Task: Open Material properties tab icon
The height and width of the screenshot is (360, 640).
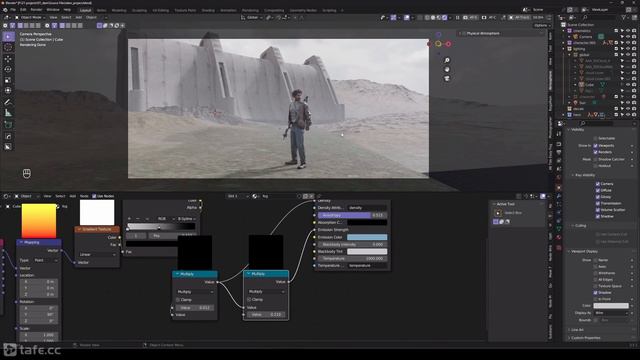Action: tap(559, 238)
